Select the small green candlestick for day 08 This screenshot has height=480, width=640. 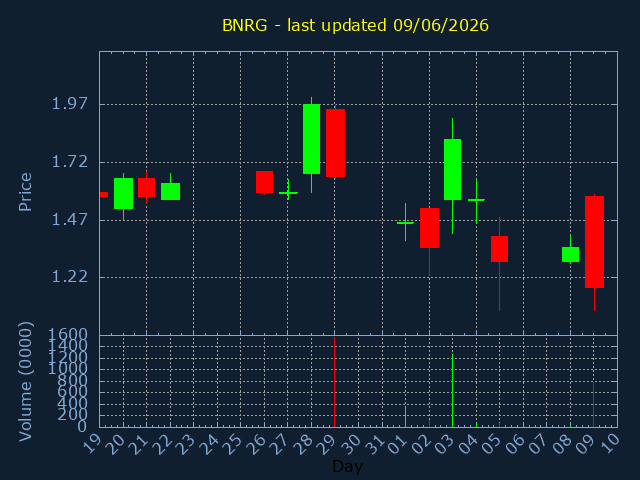point(571,254)
